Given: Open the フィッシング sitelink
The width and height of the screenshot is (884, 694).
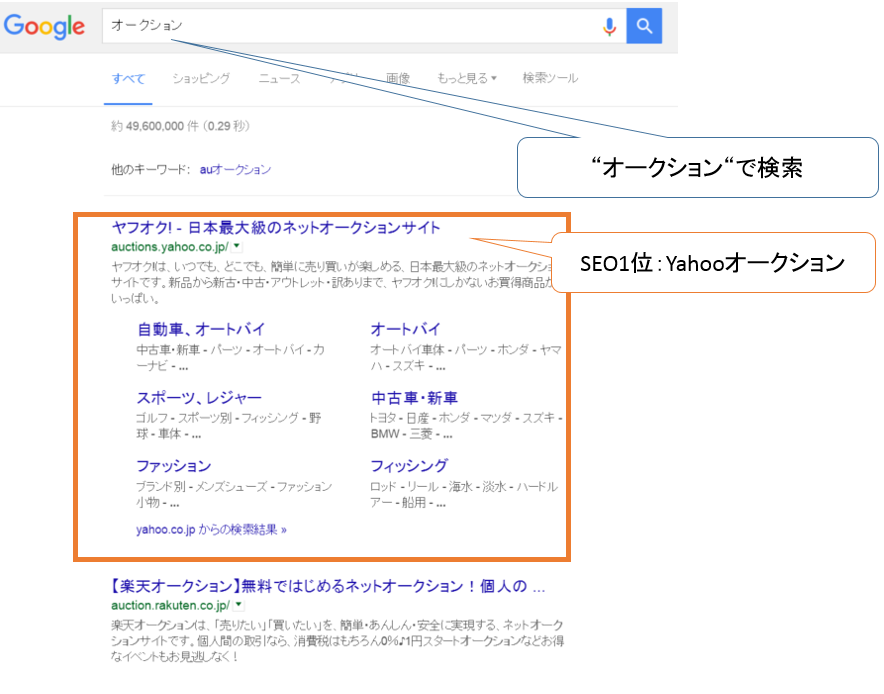Looking at the screenshot, I should click(409, 466).
